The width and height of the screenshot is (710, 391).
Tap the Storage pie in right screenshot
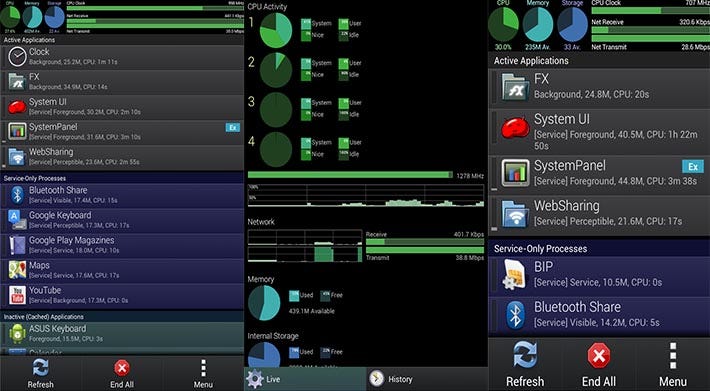572,24
